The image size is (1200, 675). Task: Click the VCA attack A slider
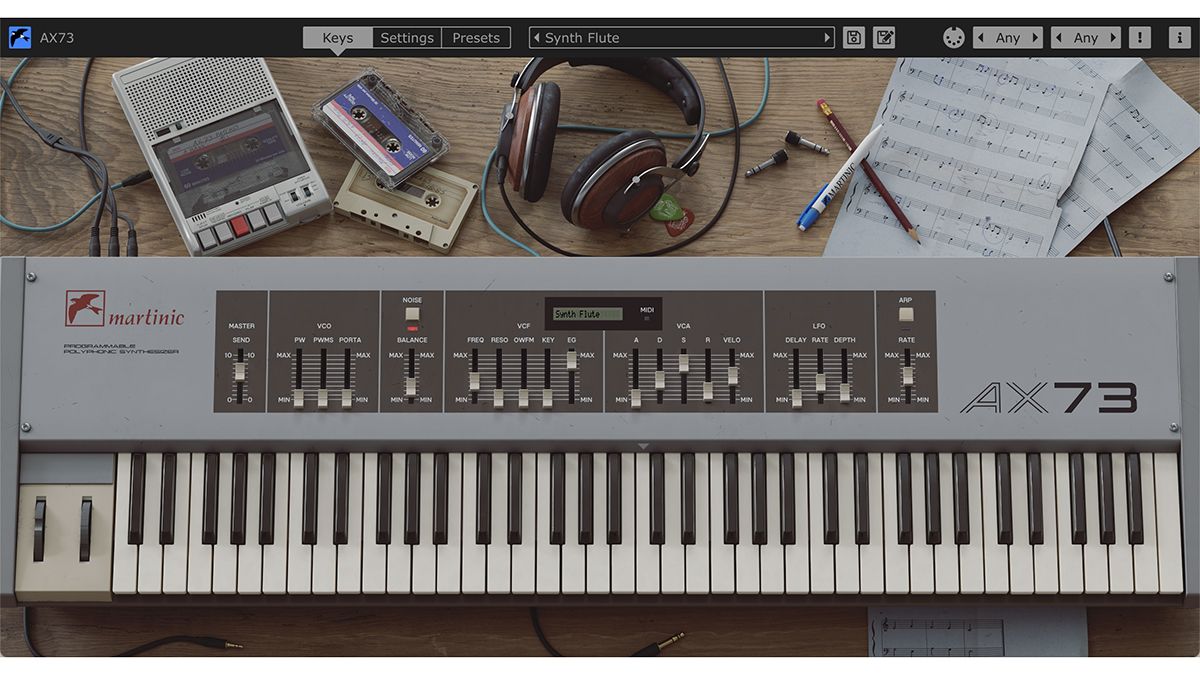[x=635, y=376]
